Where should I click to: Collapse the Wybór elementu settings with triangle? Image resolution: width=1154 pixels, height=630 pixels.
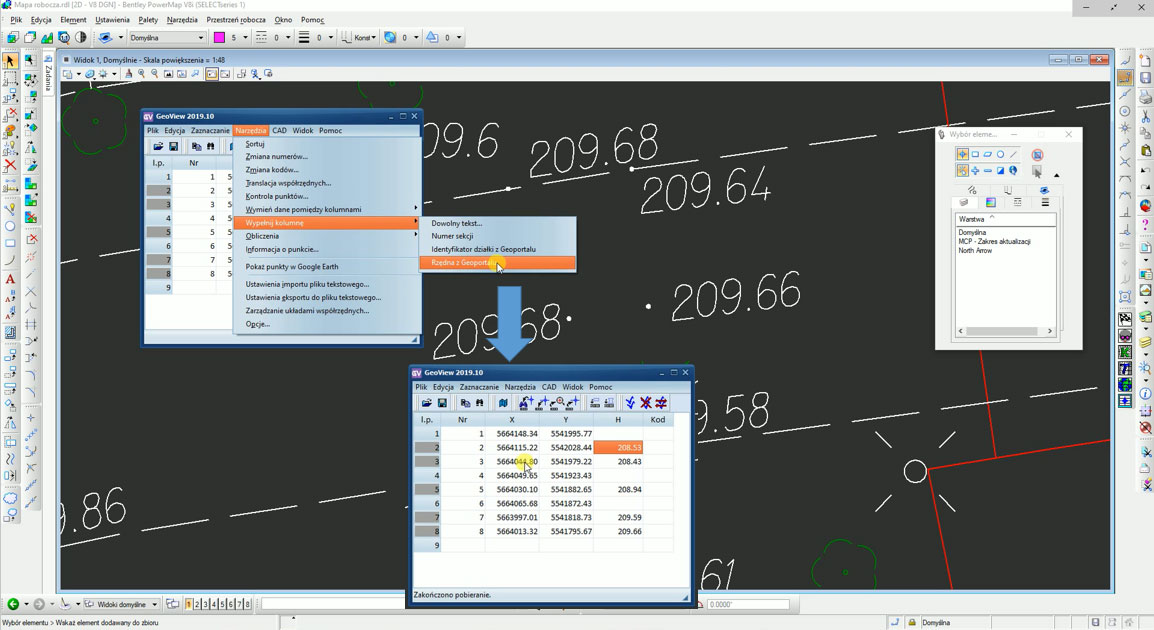[1057, 175]
